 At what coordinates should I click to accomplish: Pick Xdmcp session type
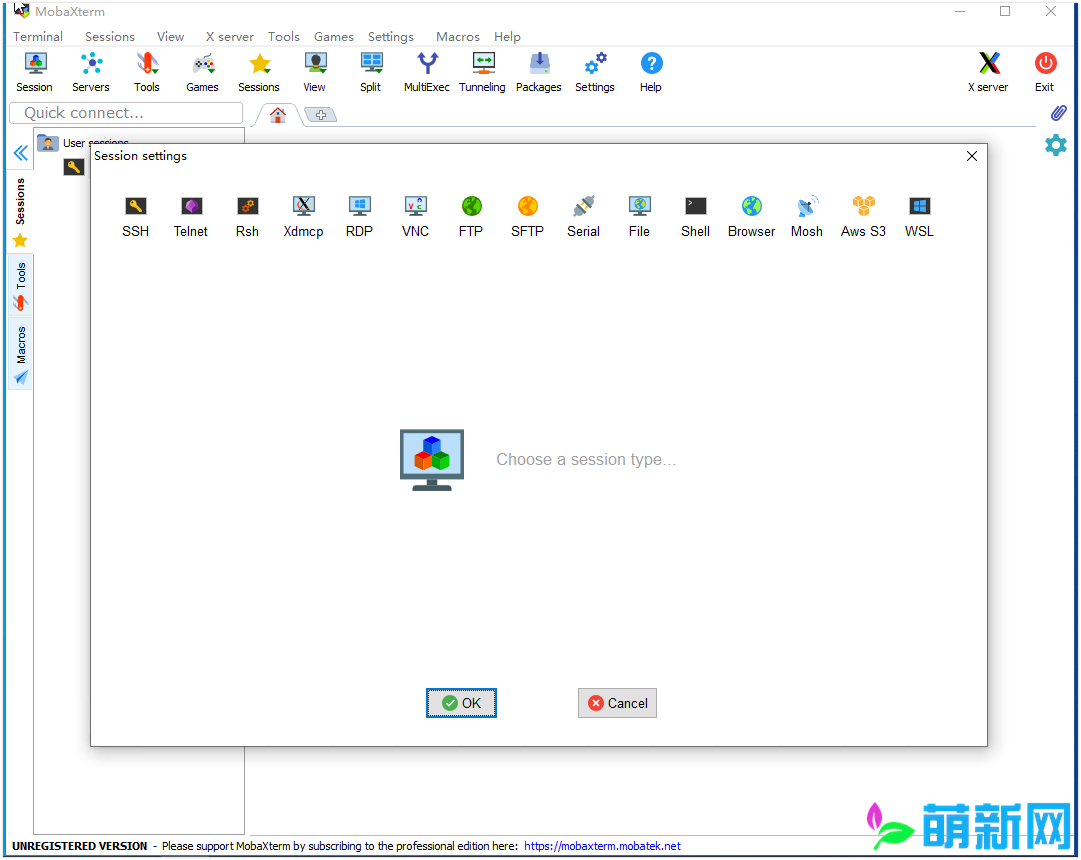303,217
